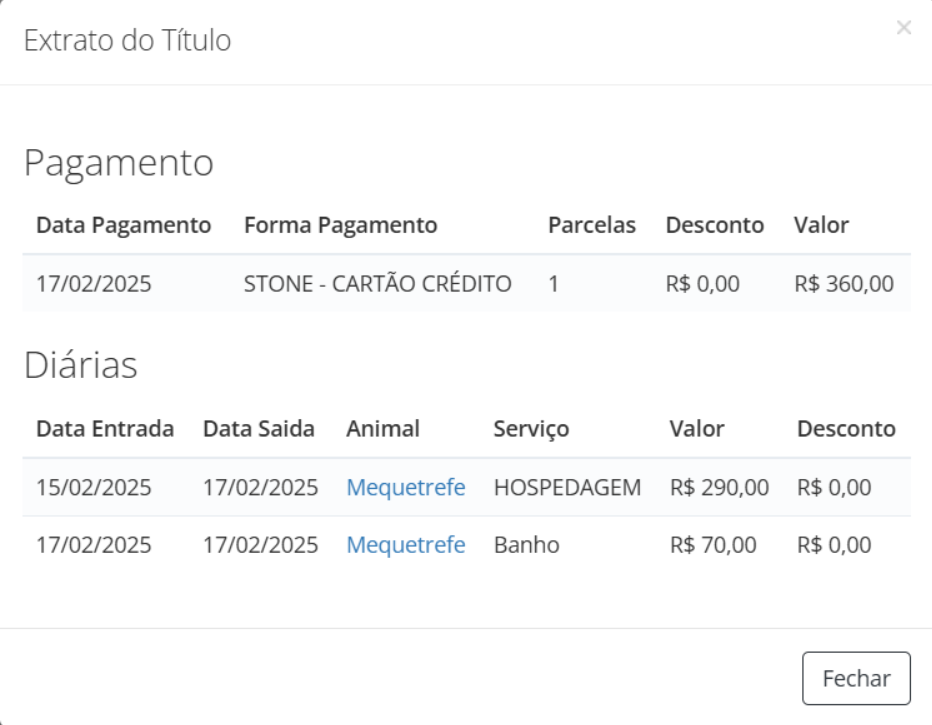Click the Data Entrada column header
Image resolution: width=932 pixels, height=725 pixels.
click(x=105, y=428)
